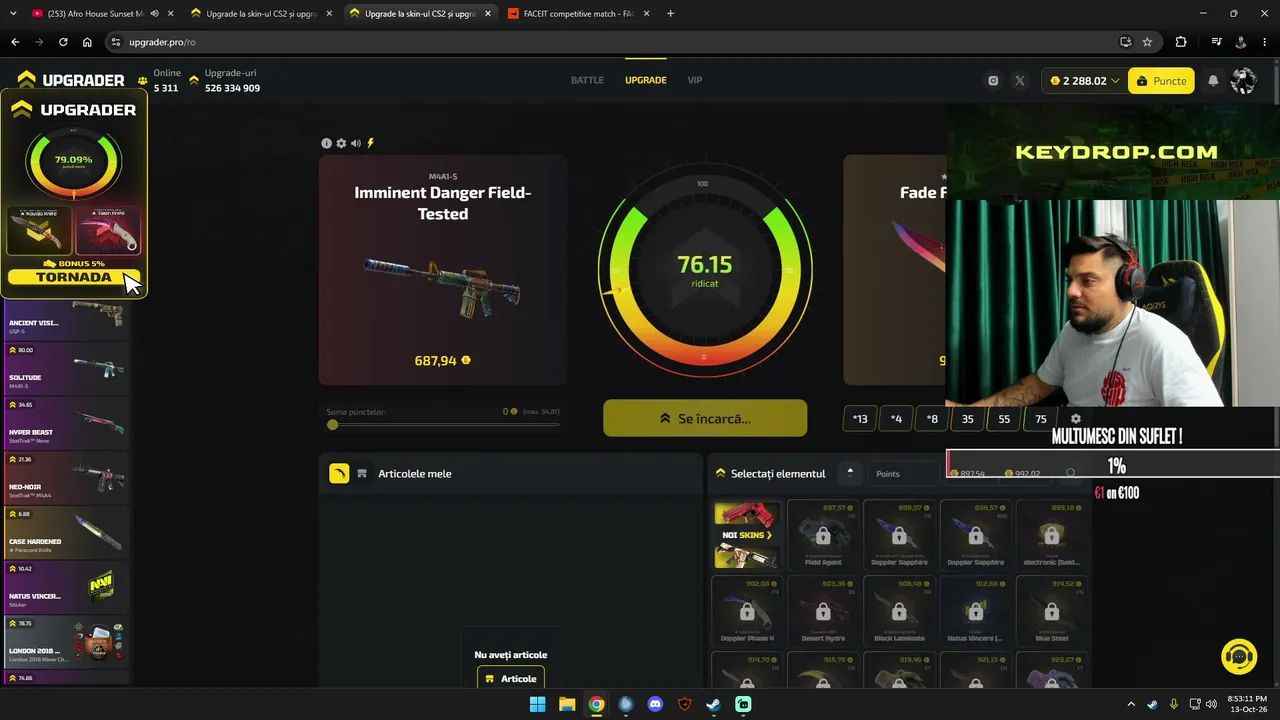The width and height of the screenshot is (1280, 720).
Task: Install app icon in address bar
Action: click(x=1125, y=42)
